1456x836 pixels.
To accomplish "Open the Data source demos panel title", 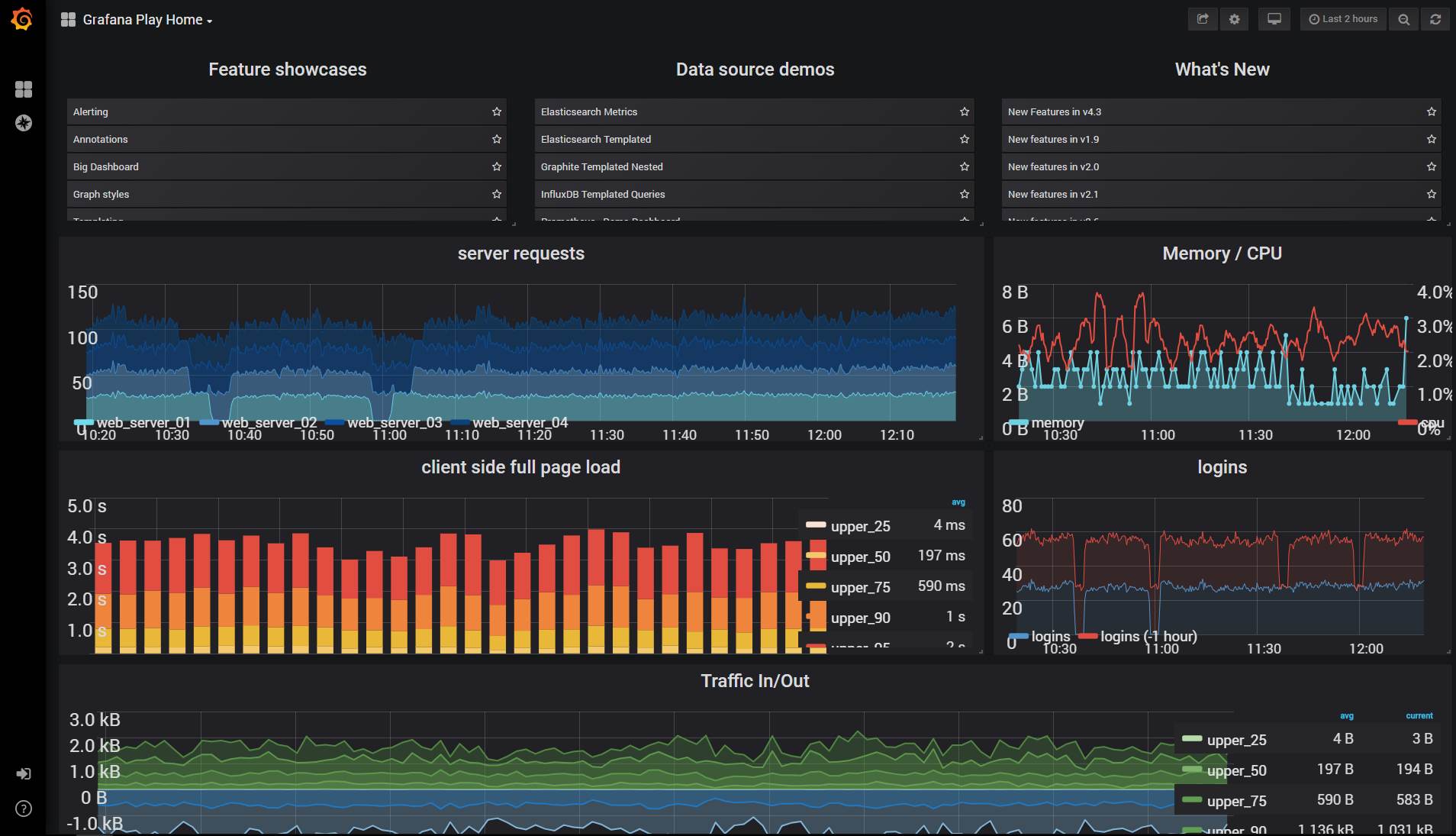I will pos(755,69).
